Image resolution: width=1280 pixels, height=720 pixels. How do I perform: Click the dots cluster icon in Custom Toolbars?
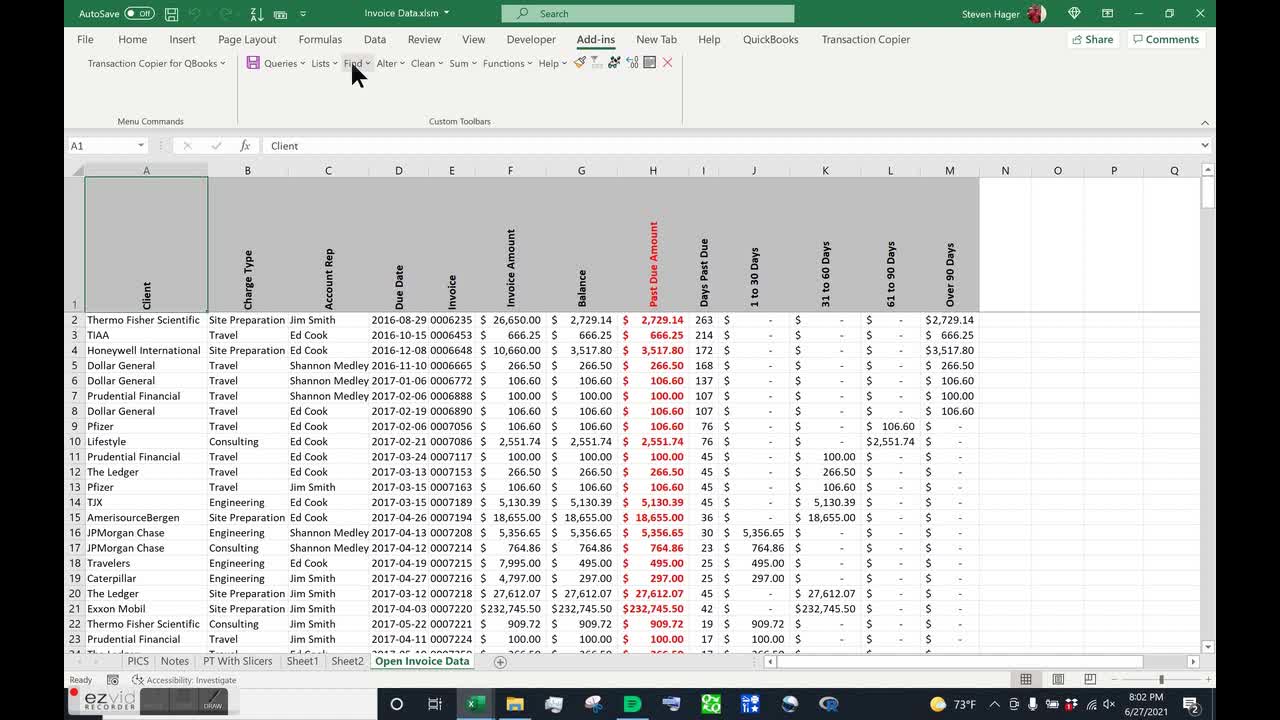coord(614,63)
